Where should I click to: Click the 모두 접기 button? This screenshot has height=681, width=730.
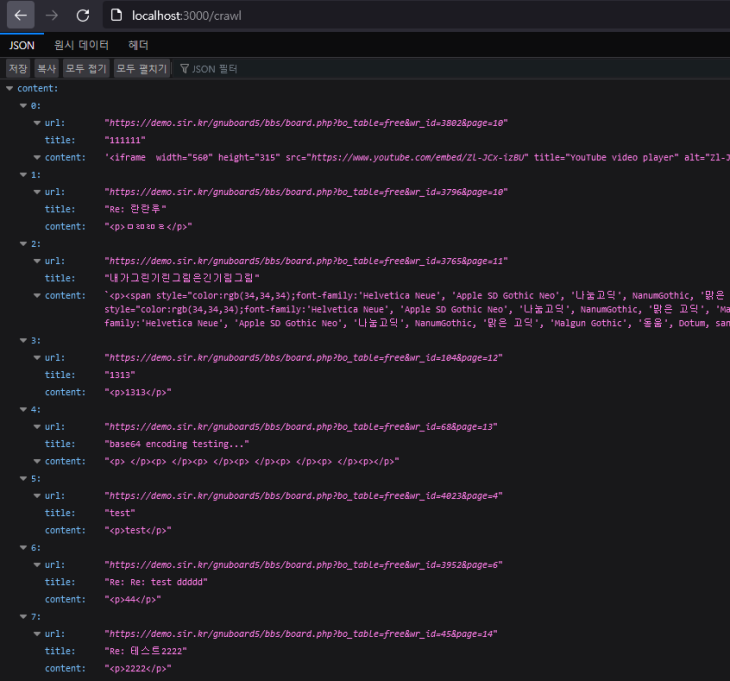click(86, 69)
